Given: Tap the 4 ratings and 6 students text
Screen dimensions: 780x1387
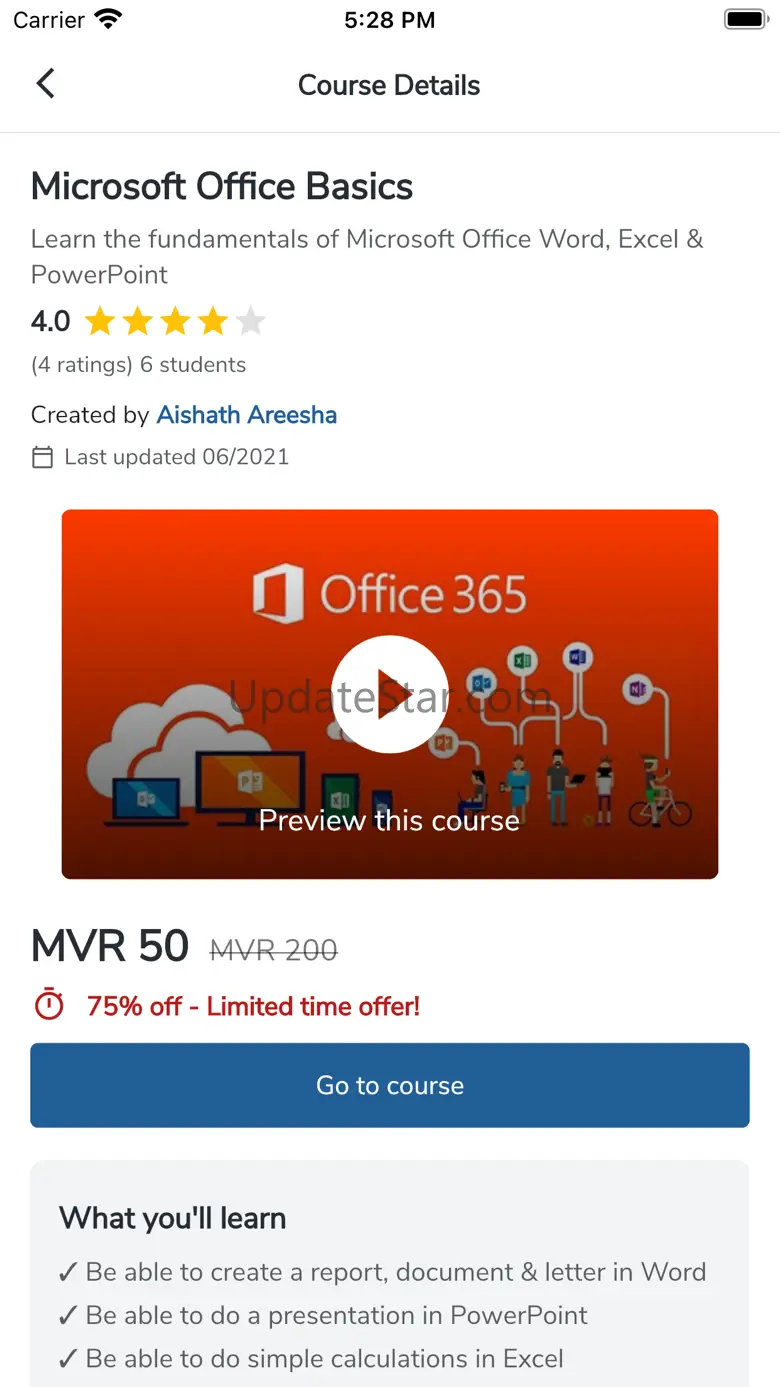Looking at the screenshot, I should point(138,365).
